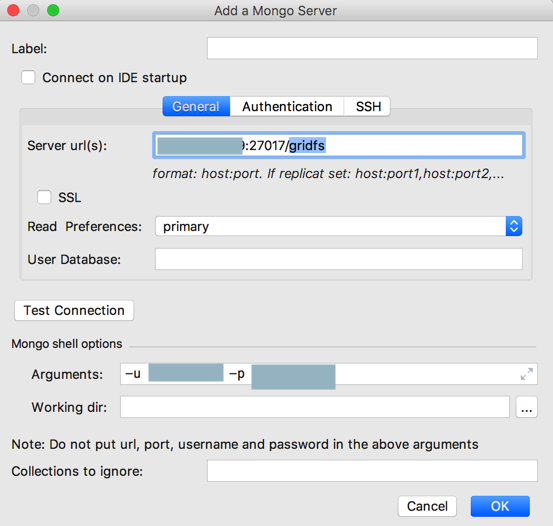
Task: Close the Add a Mongo Server window
Action: pyautogui.click(x=13, y=10)
